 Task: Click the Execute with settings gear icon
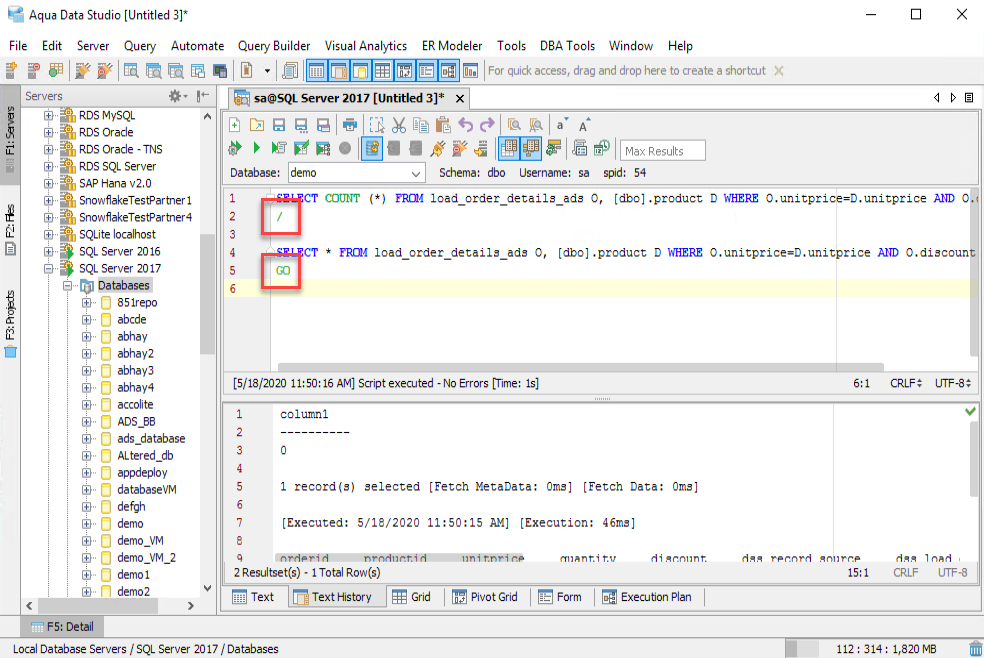pos(235,149)
